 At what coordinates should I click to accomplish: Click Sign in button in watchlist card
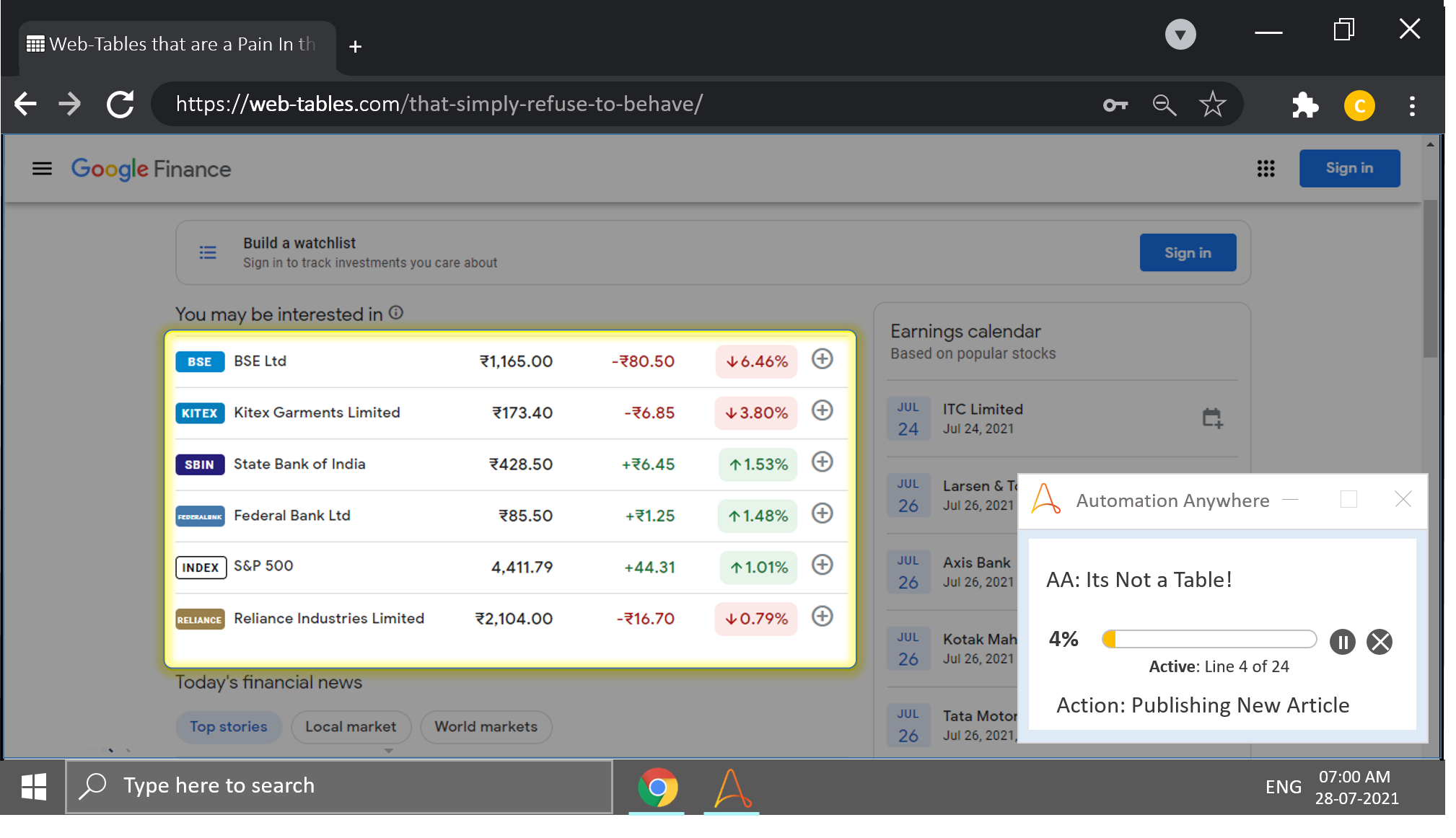coord(1188,252)
